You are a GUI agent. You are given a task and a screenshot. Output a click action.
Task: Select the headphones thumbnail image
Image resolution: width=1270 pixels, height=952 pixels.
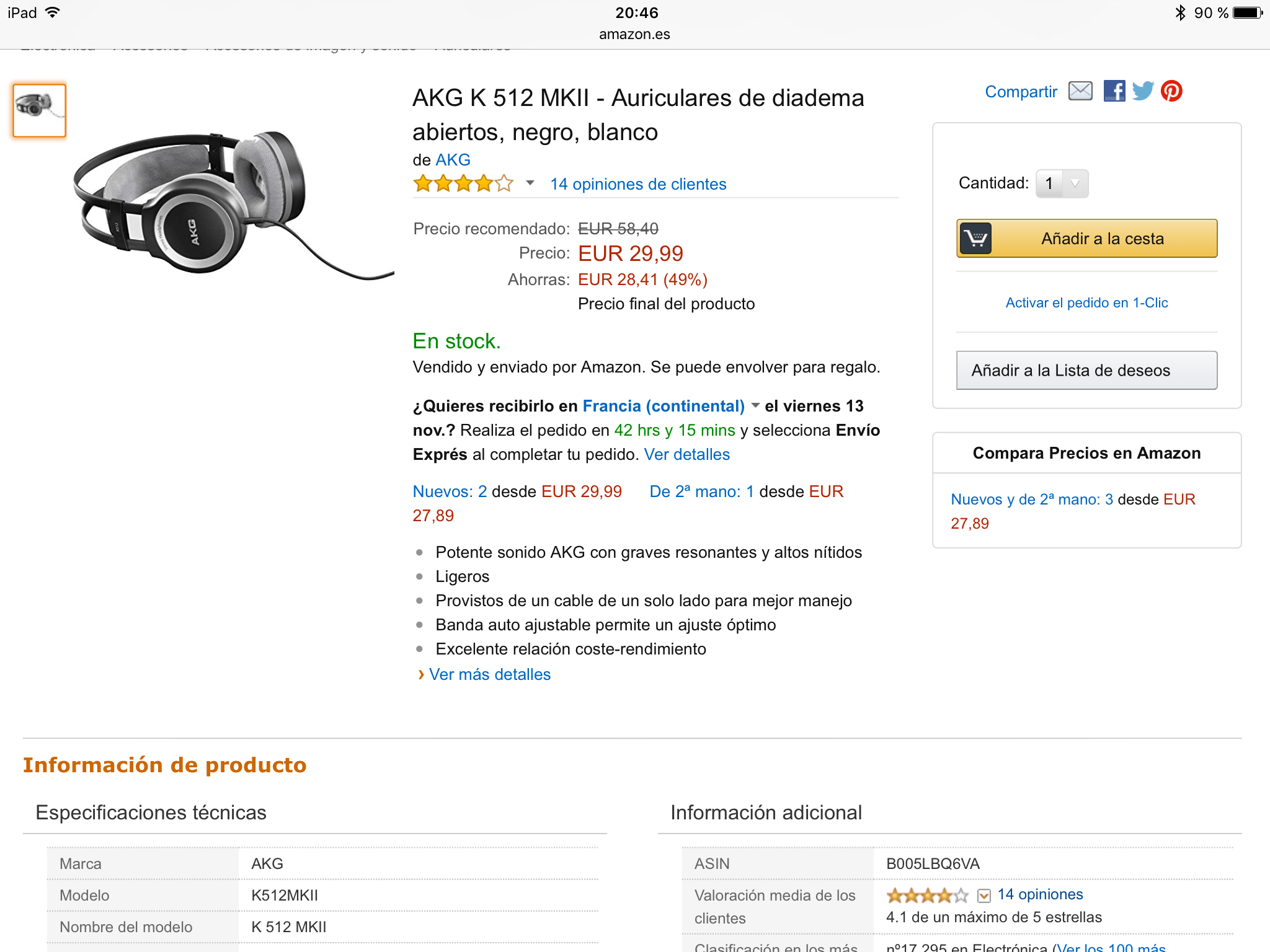(x=40, y=110)
